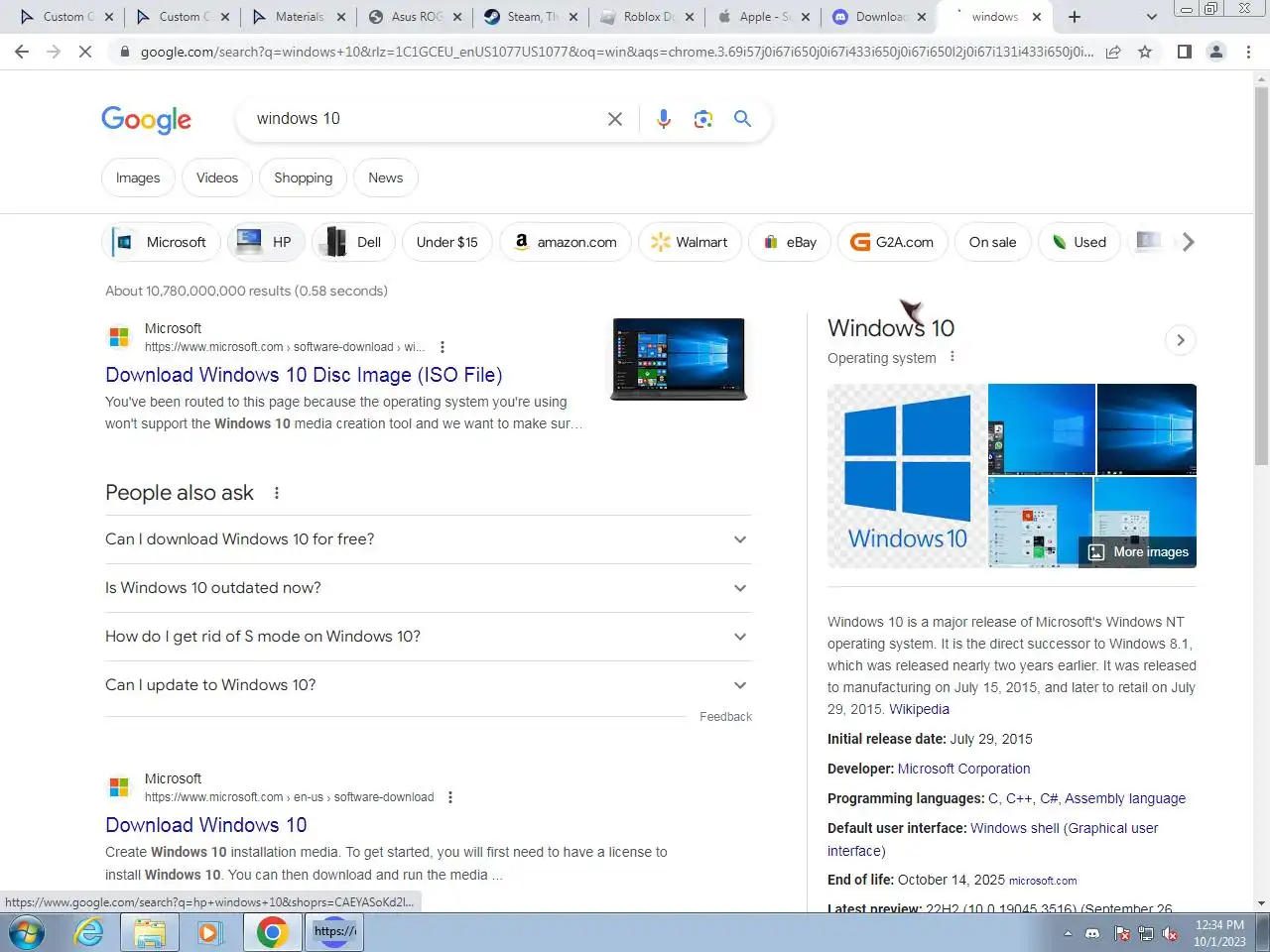Image resolution: width=1270 pixels, height=952 pixels.
Task: Switch to the Apple tab
Action: point(764,17)
